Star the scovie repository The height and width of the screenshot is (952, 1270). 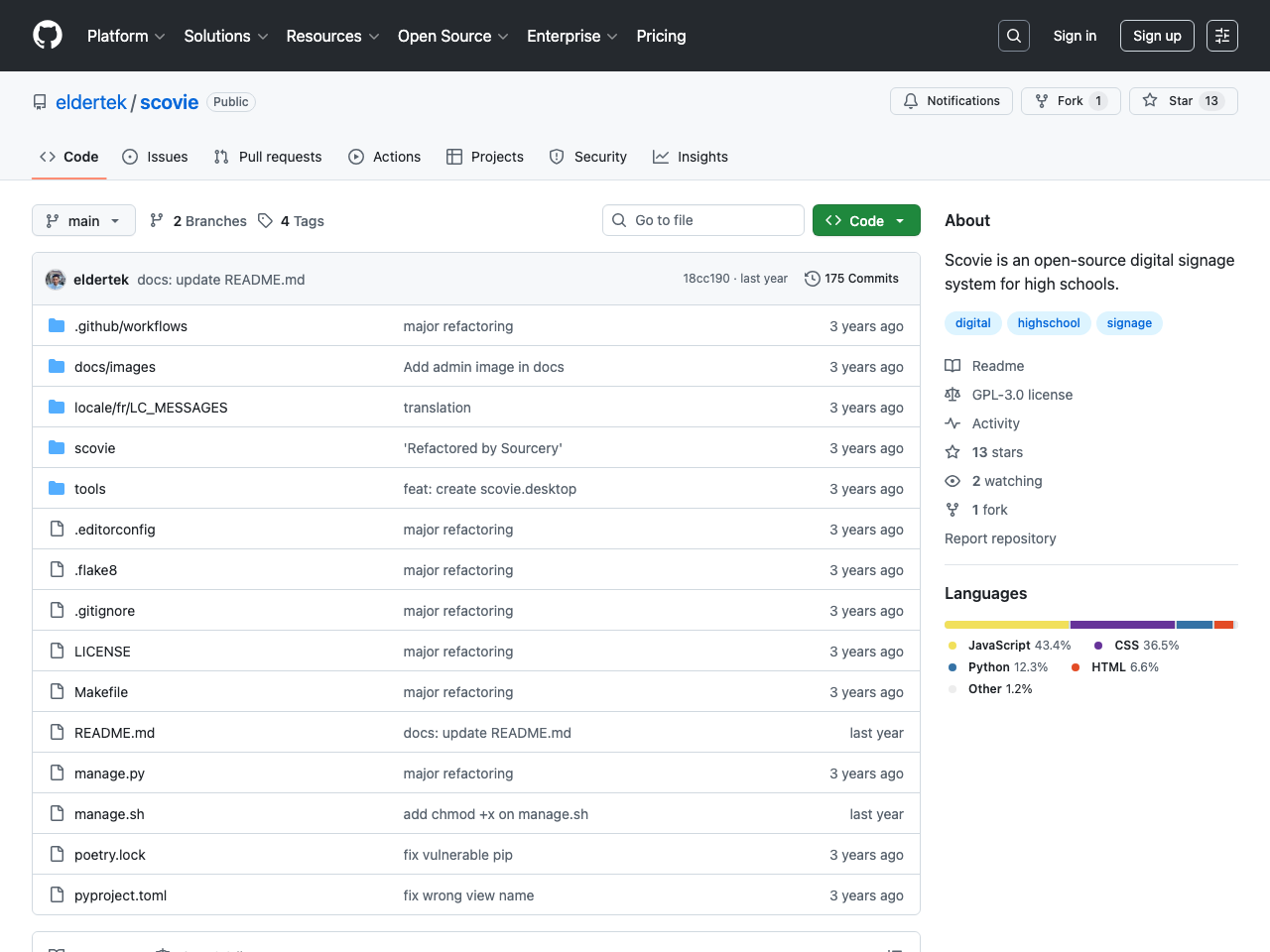(1182, 101)
